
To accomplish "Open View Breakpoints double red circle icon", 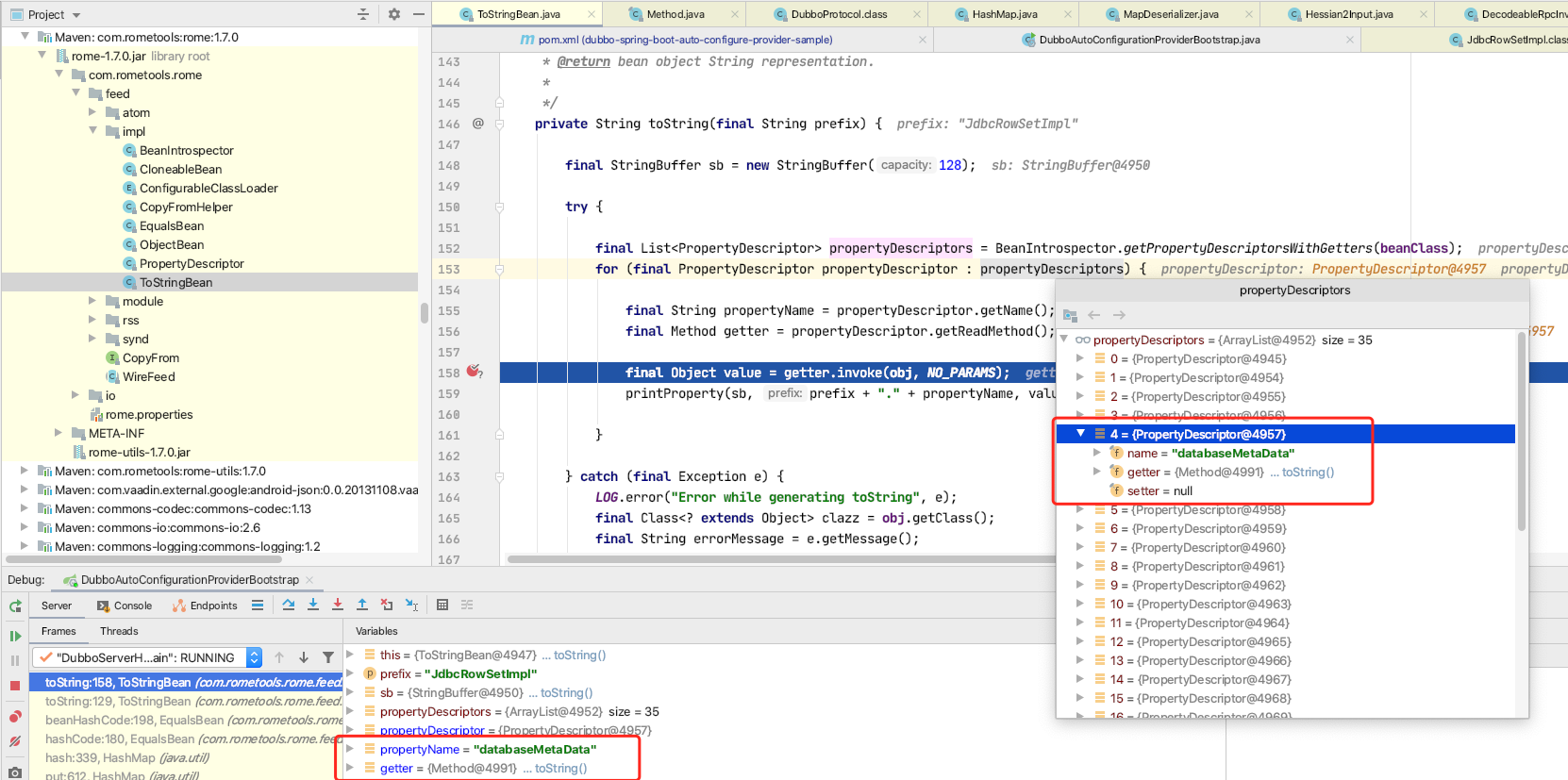I will (x=15, y=717).
